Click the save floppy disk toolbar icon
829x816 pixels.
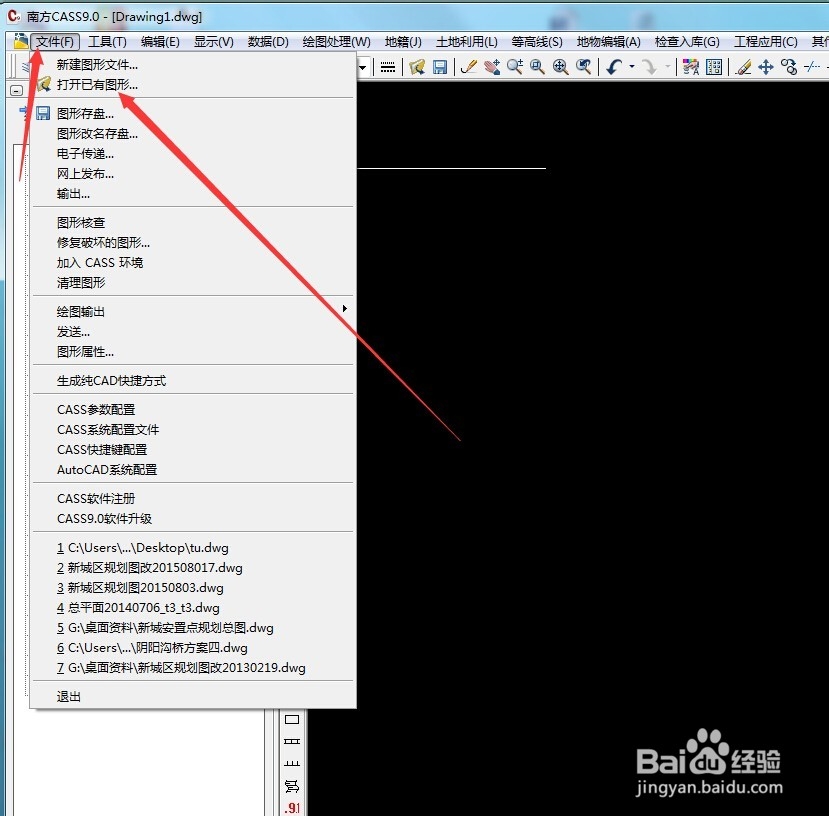[x=440, y=67]
